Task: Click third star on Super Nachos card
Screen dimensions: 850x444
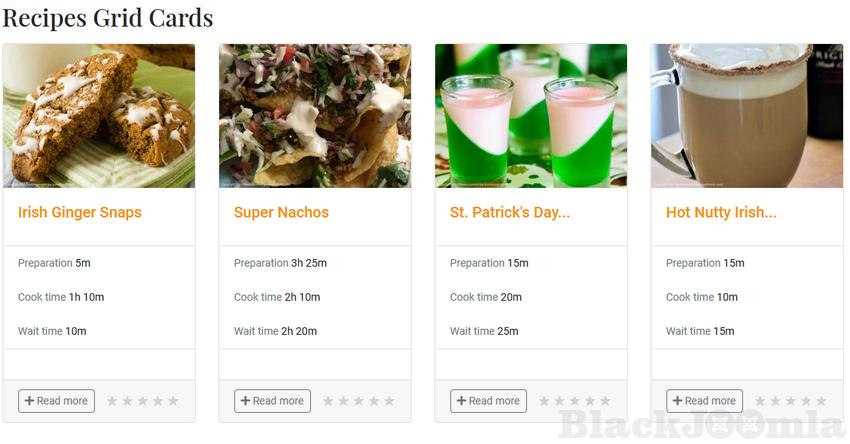Action: tap(358, 401)
